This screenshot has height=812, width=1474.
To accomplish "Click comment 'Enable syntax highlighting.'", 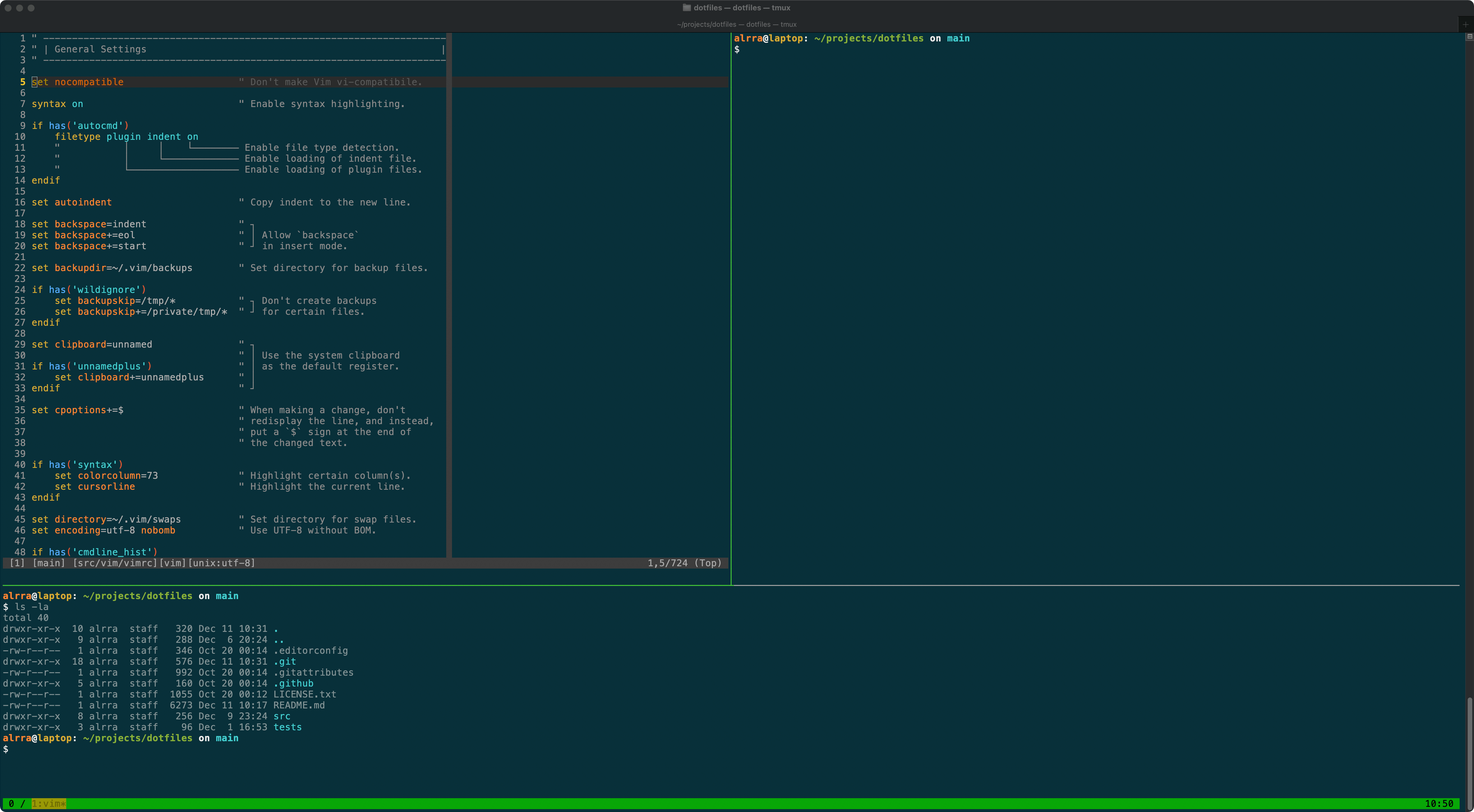I will [x=327, y=104].
